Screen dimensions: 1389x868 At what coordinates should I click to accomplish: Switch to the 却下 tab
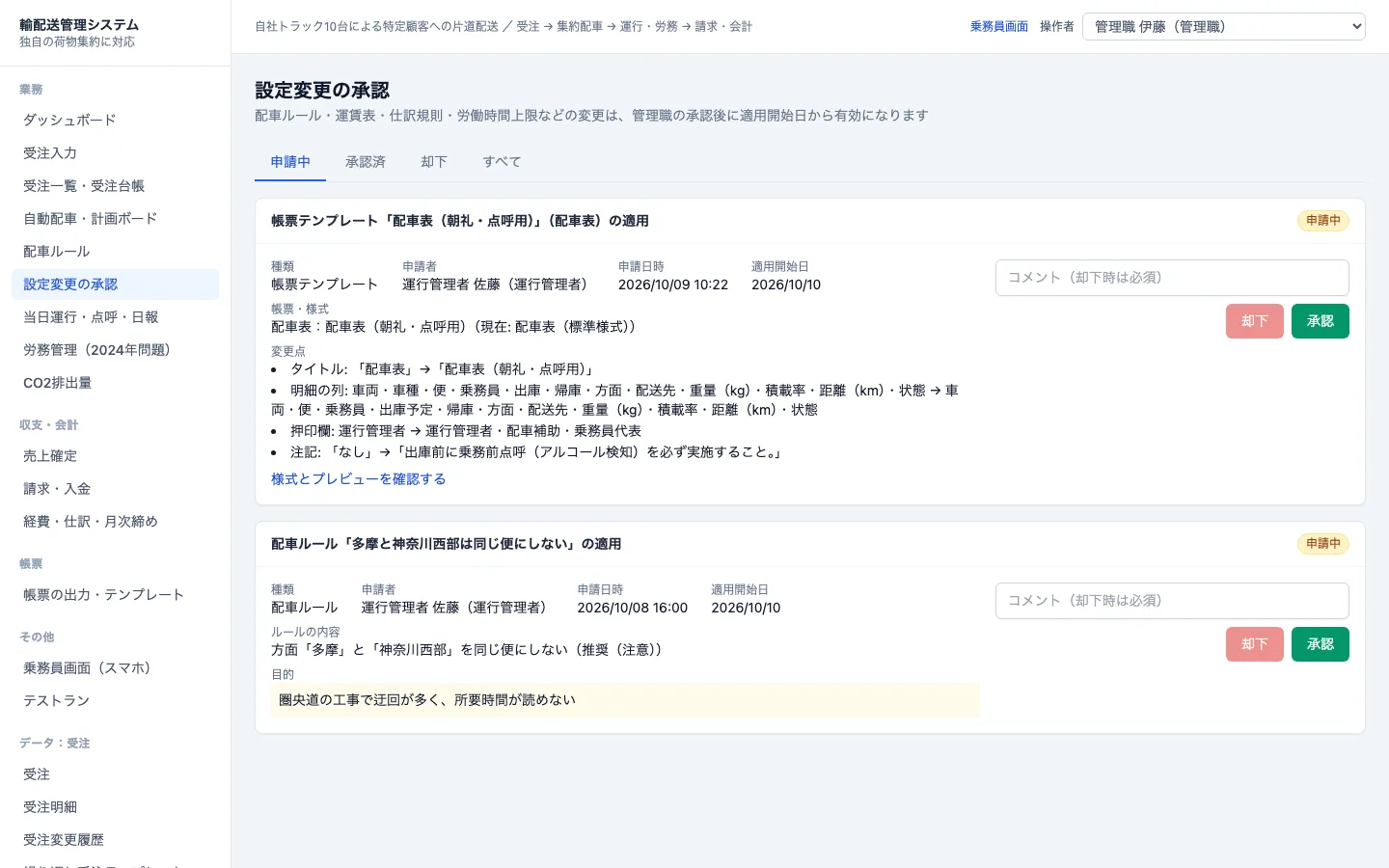[434, 162]
